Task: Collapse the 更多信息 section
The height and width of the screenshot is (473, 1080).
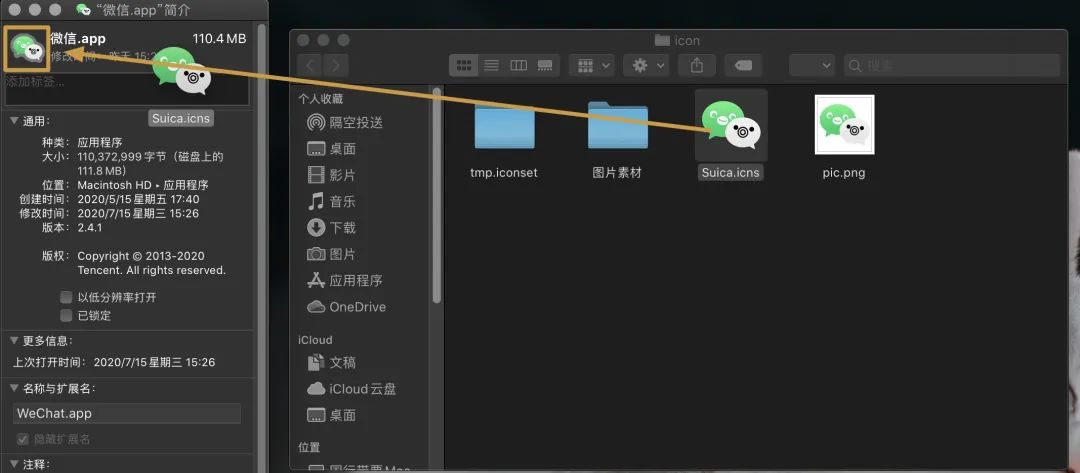Action: point(14,341)
